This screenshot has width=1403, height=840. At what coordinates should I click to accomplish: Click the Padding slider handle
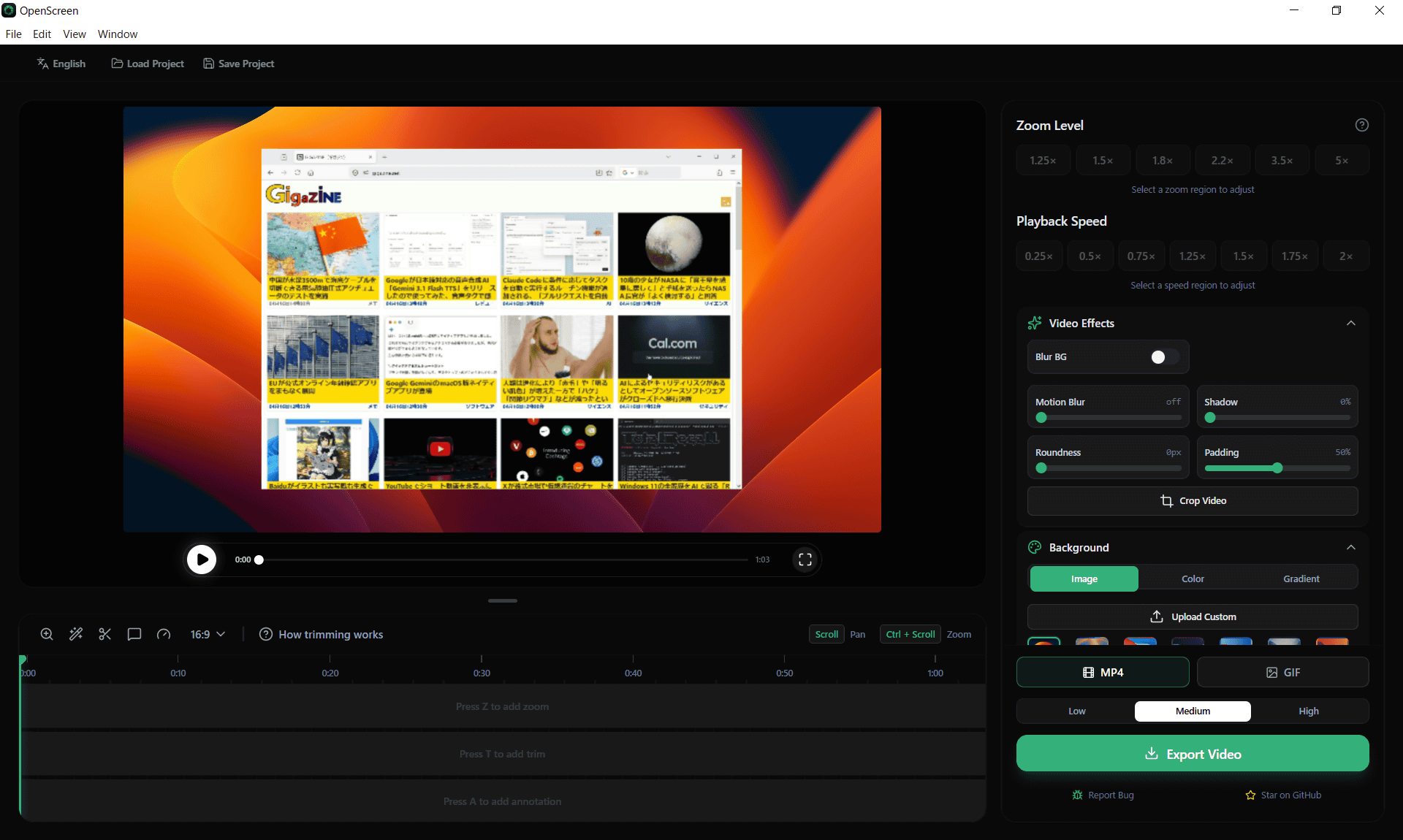[x=1277, y=468]
